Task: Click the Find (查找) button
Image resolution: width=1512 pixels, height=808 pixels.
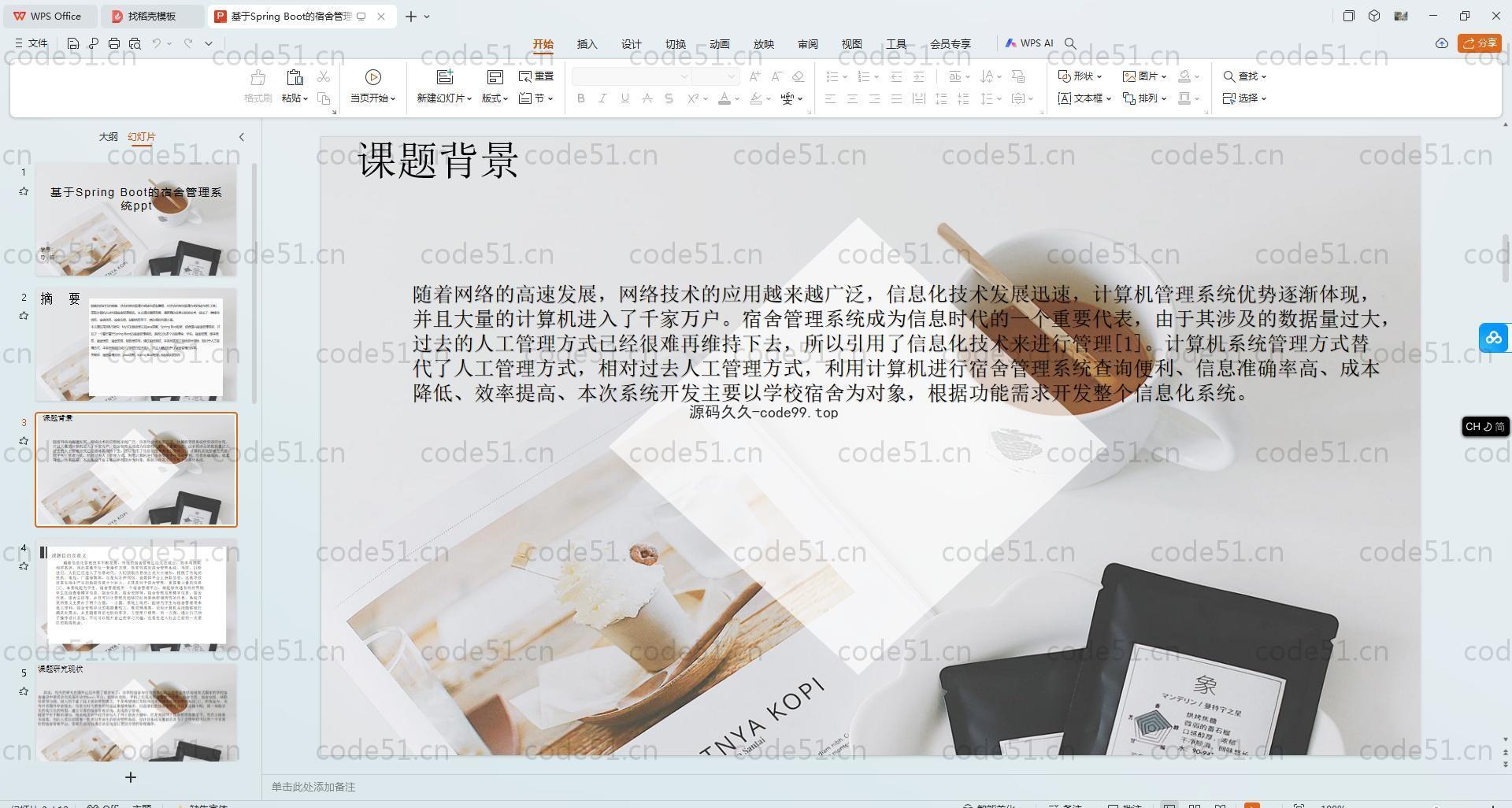Action: 1244,76
